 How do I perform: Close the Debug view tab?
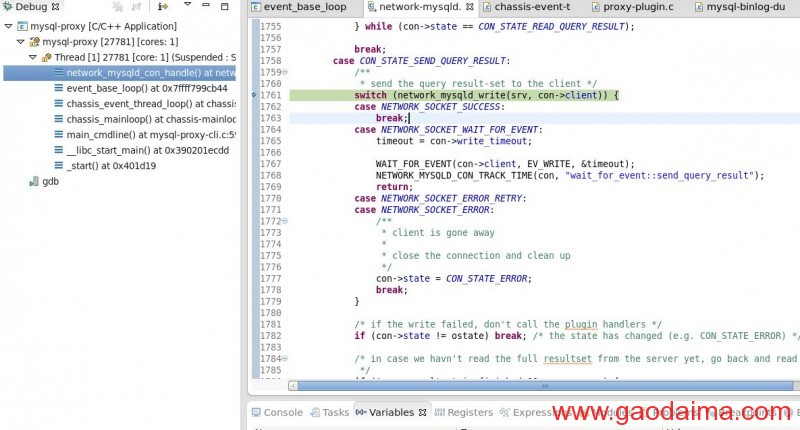pyautogui.click(x=56, y=7)
